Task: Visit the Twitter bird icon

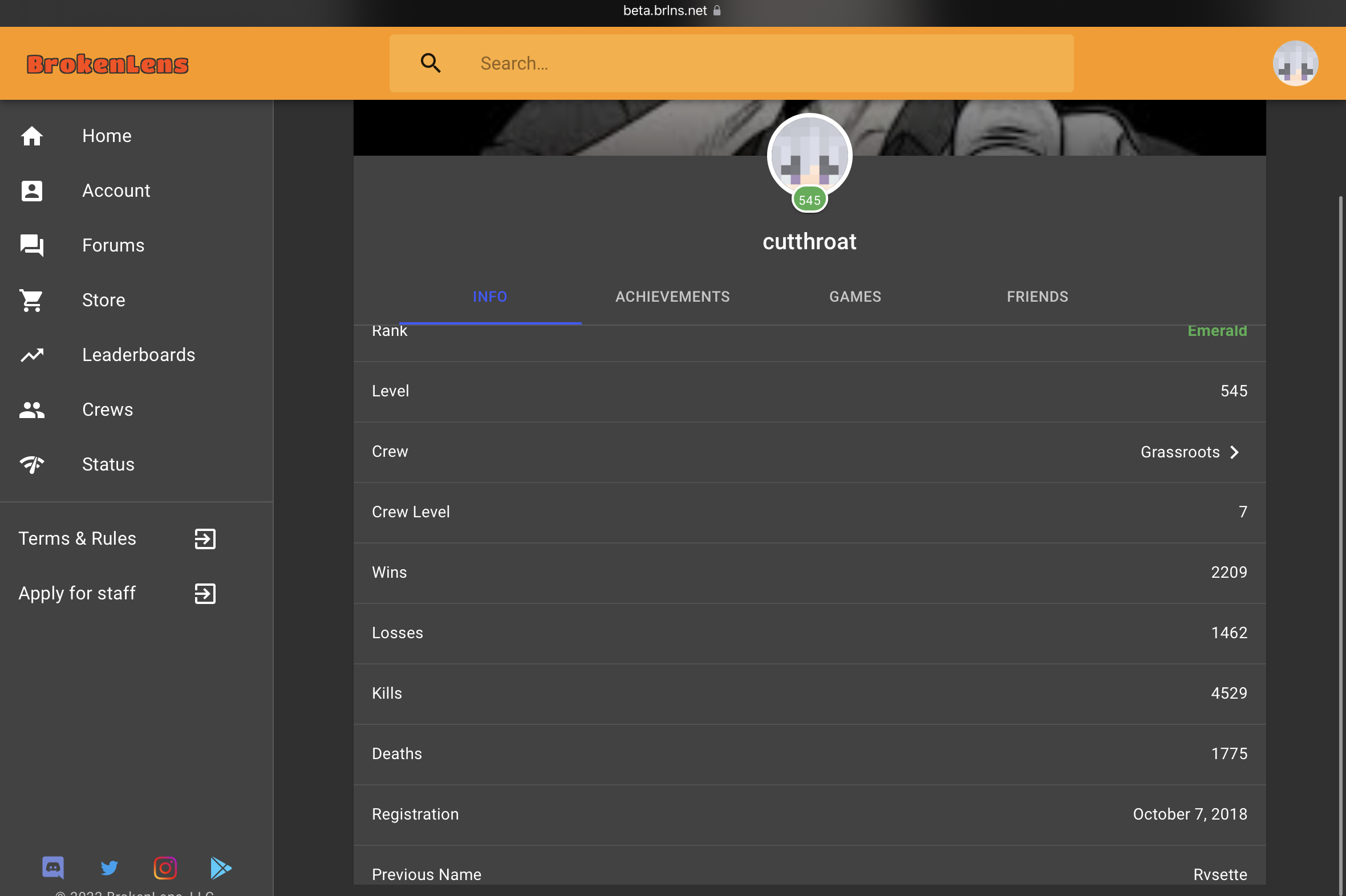Action: click(109, 867)
